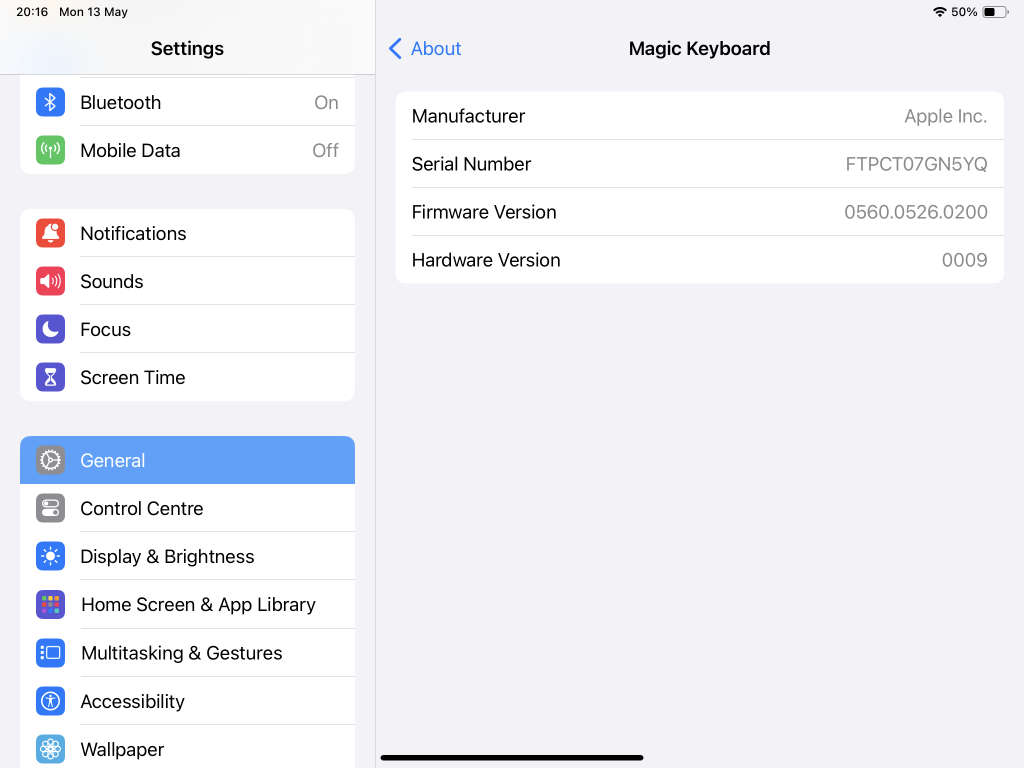Viewport: 1024px width, 768px height.
Task: Open General settings in sidebar
Action: 187,460
